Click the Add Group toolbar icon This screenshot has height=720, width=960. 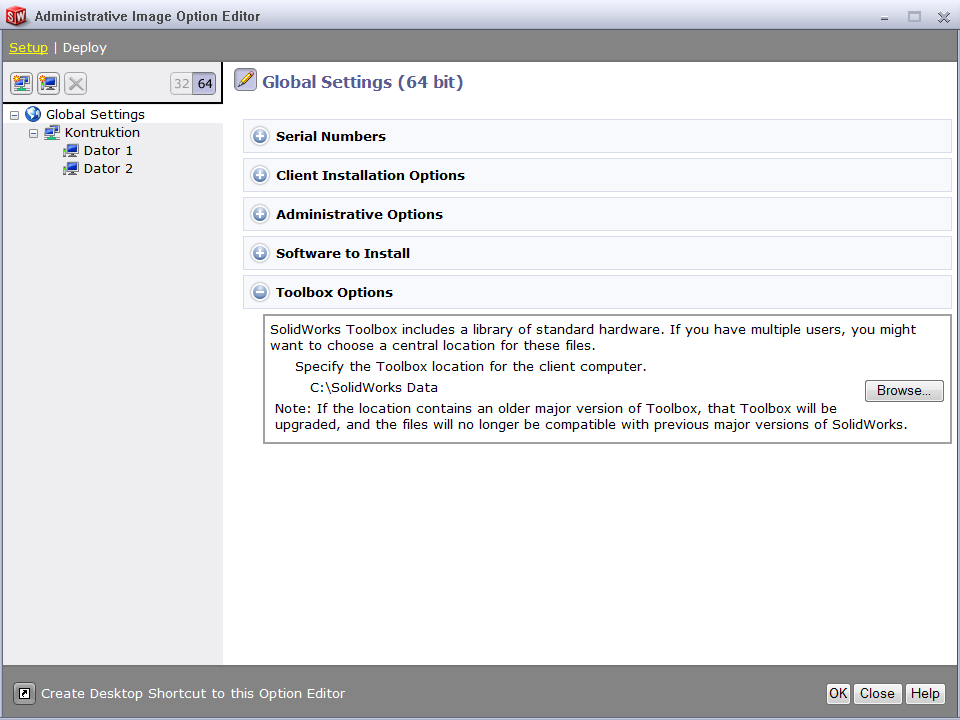pos(21,83)
